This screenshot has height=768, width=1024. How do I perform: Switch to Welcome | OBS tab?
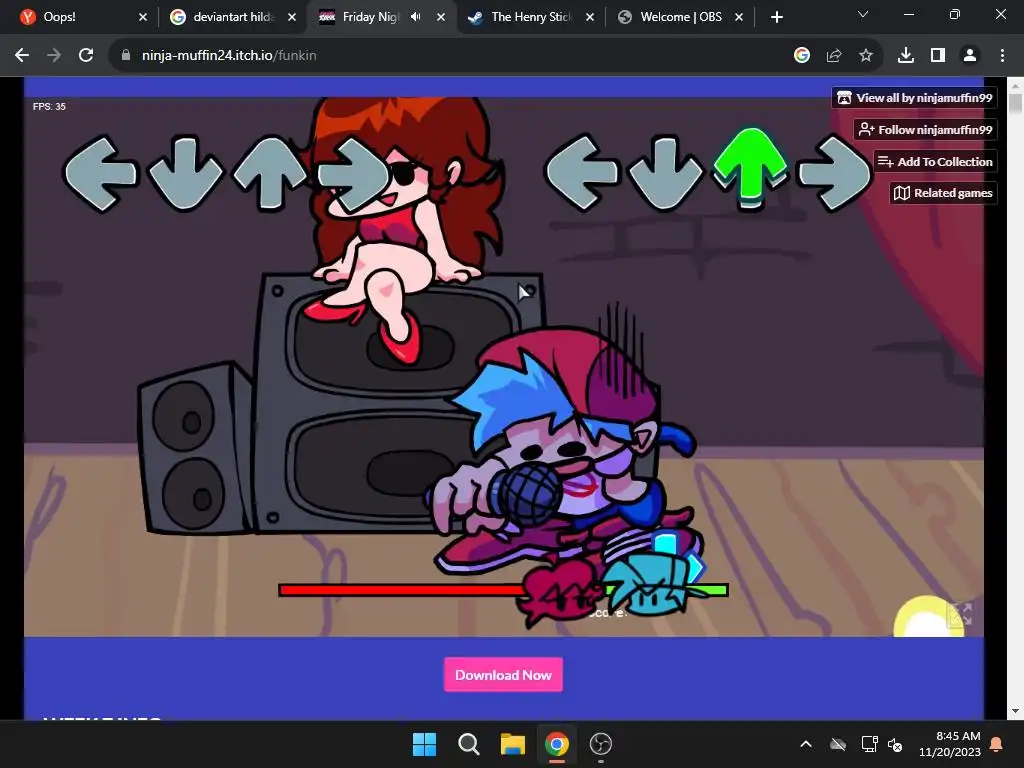coord(679,17)
